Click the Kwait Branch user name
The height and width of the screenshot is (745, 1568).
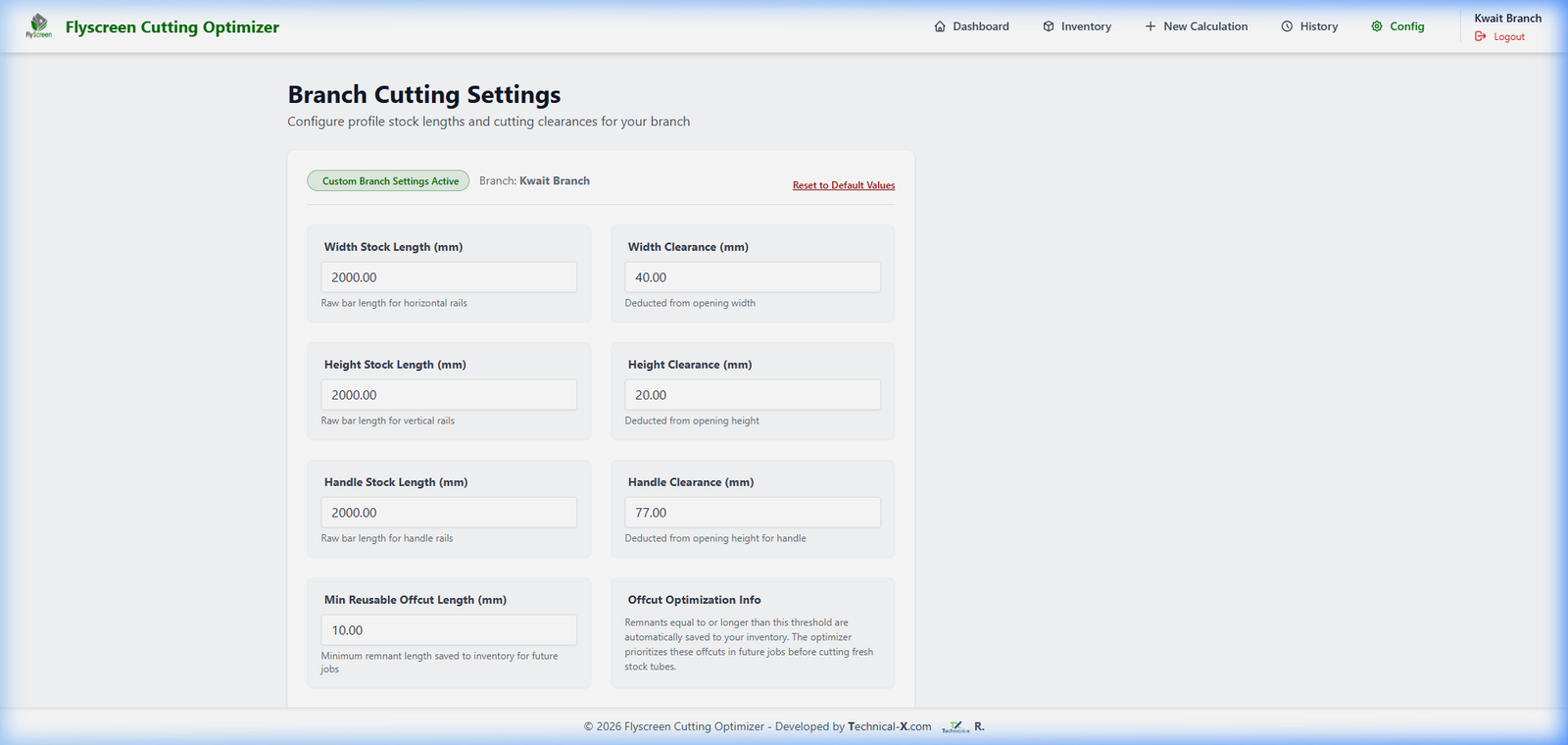coord(1507,18)
